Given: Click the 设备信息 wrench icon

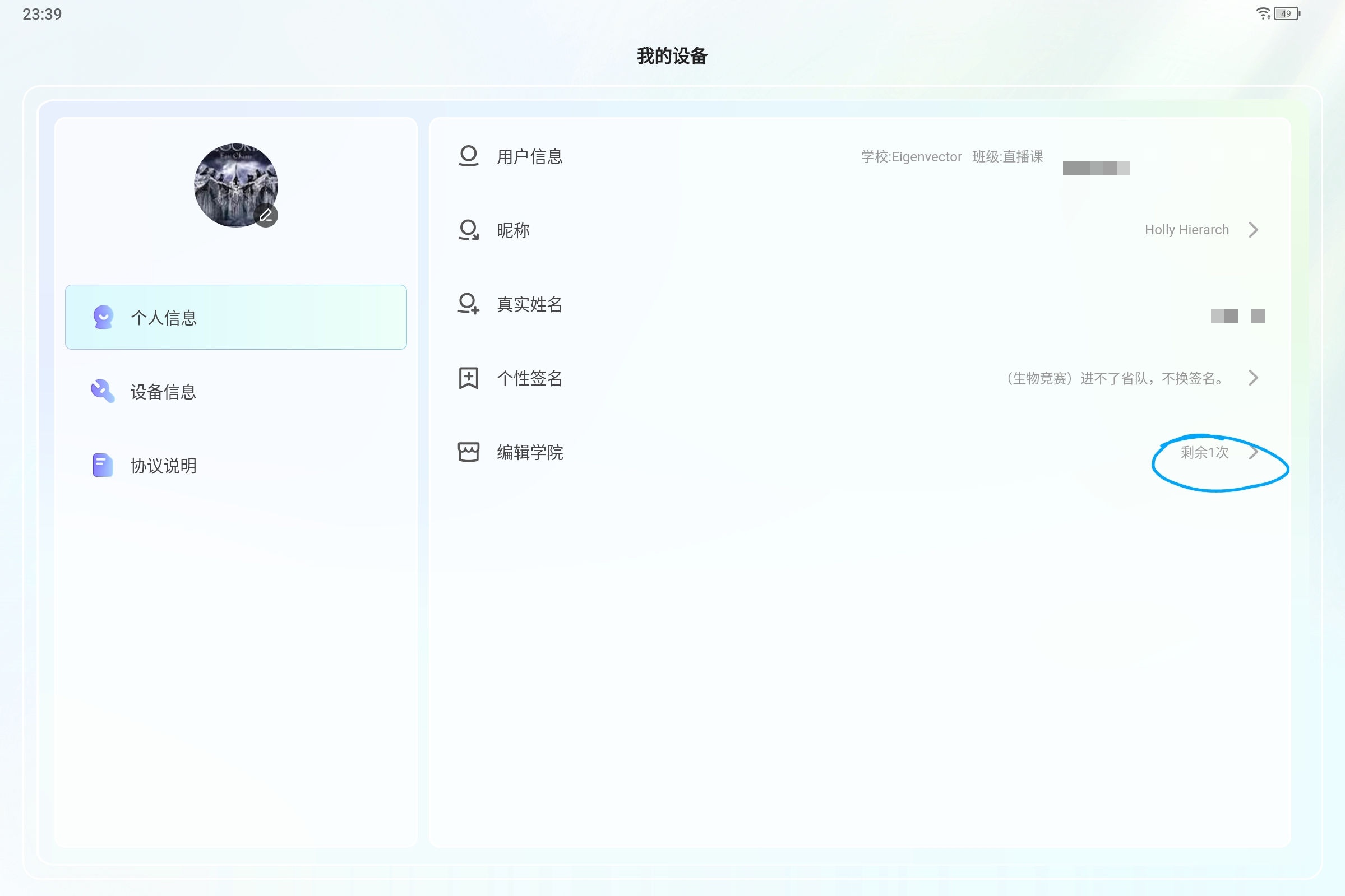Looking at the screenshot, I should pyautogui.click(x=103, y=392).
